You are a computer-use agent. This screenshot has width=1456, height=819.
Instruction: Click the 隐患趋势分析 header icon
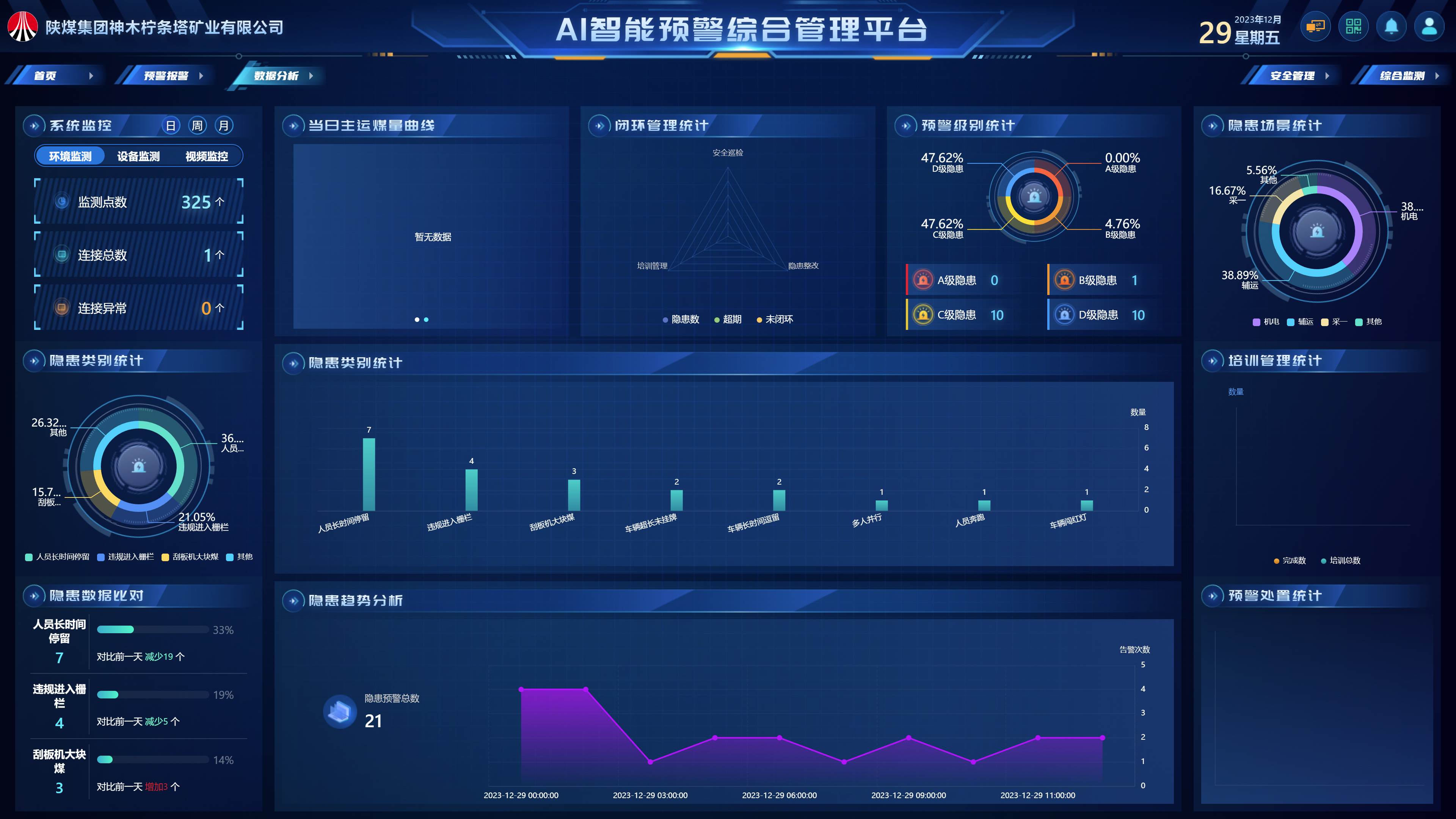pyautogui.click(x=293, y=600)
